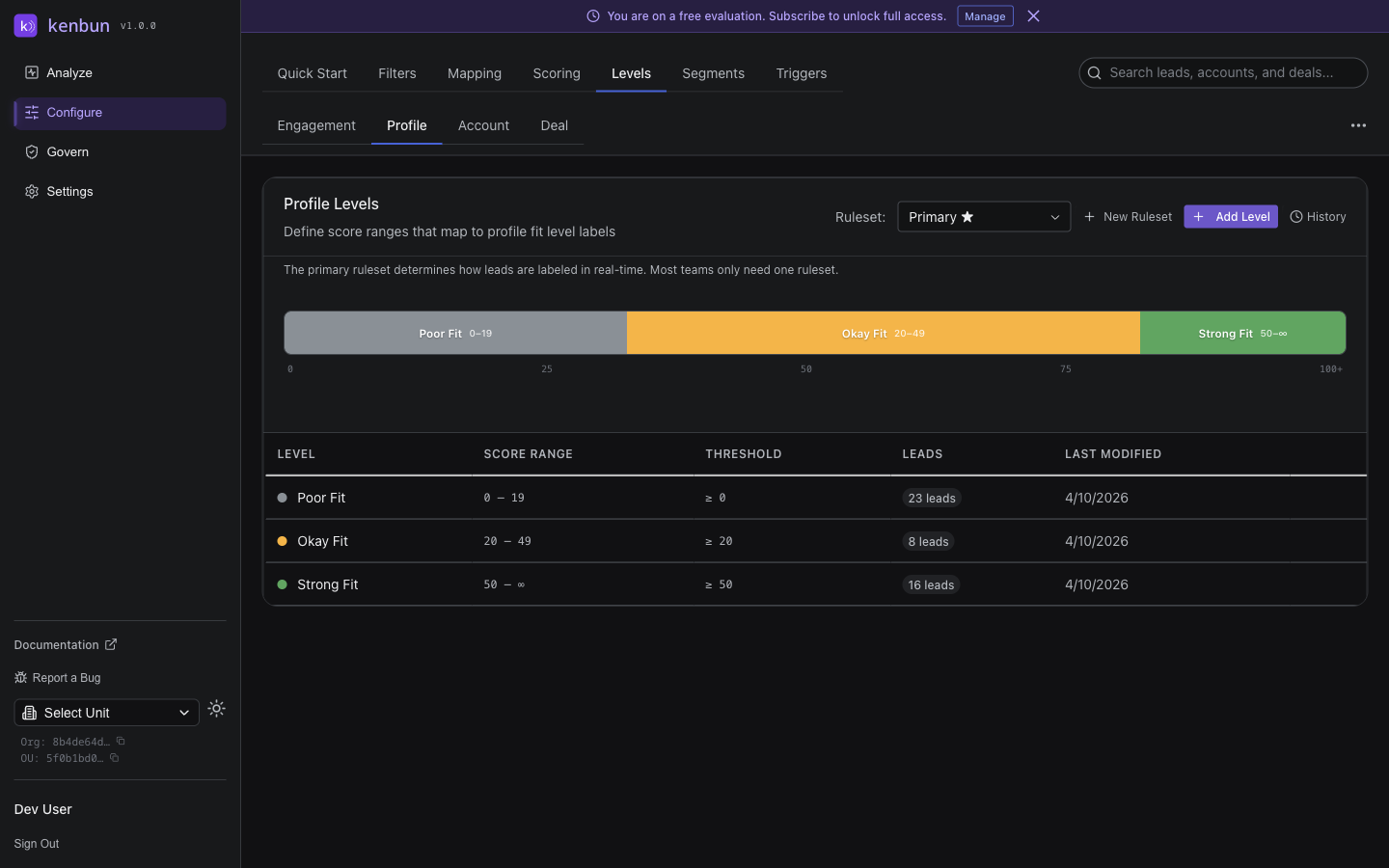Image resolution: width=1389 pixels, height=868 pixels.
Task: Open the Documentation link
Action: (x=66, y=644)
